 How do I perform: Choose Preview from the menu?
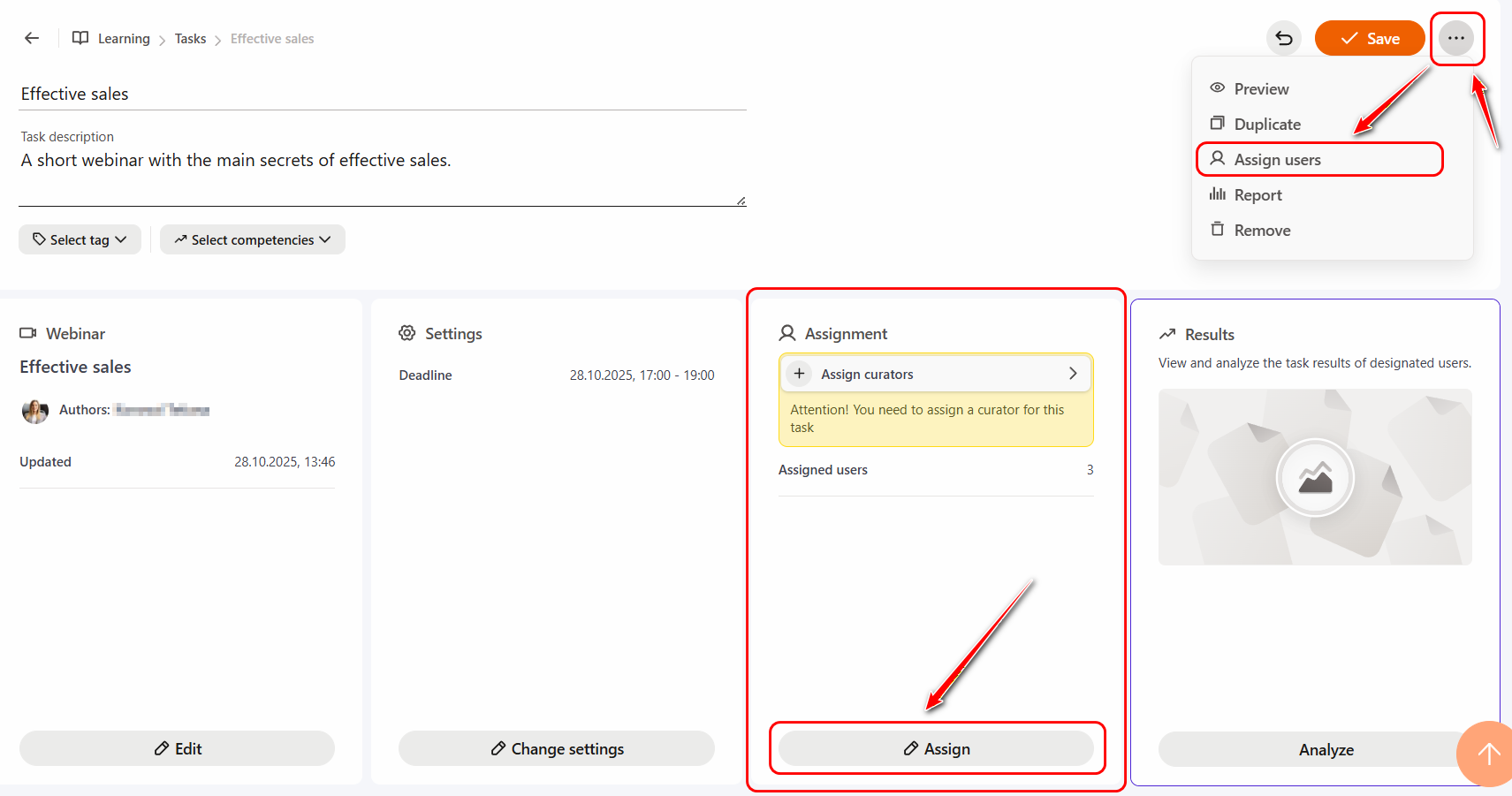coord(1261,89)
